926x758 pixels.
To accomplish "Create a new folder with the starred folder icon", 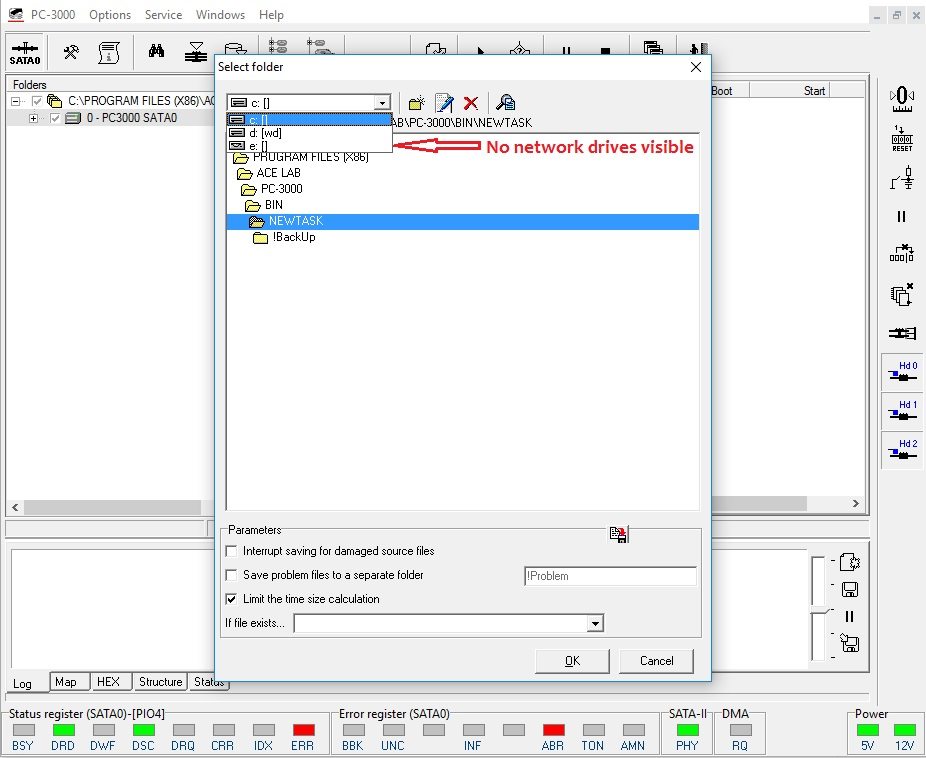I will tap(417, 103).
